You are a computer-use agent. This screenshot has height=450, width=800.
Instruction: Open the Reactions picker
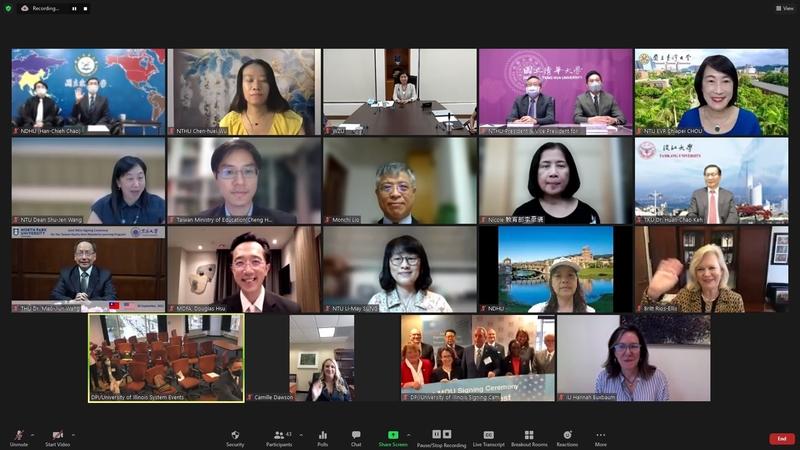pyautogui.click(x=567, y=437)
